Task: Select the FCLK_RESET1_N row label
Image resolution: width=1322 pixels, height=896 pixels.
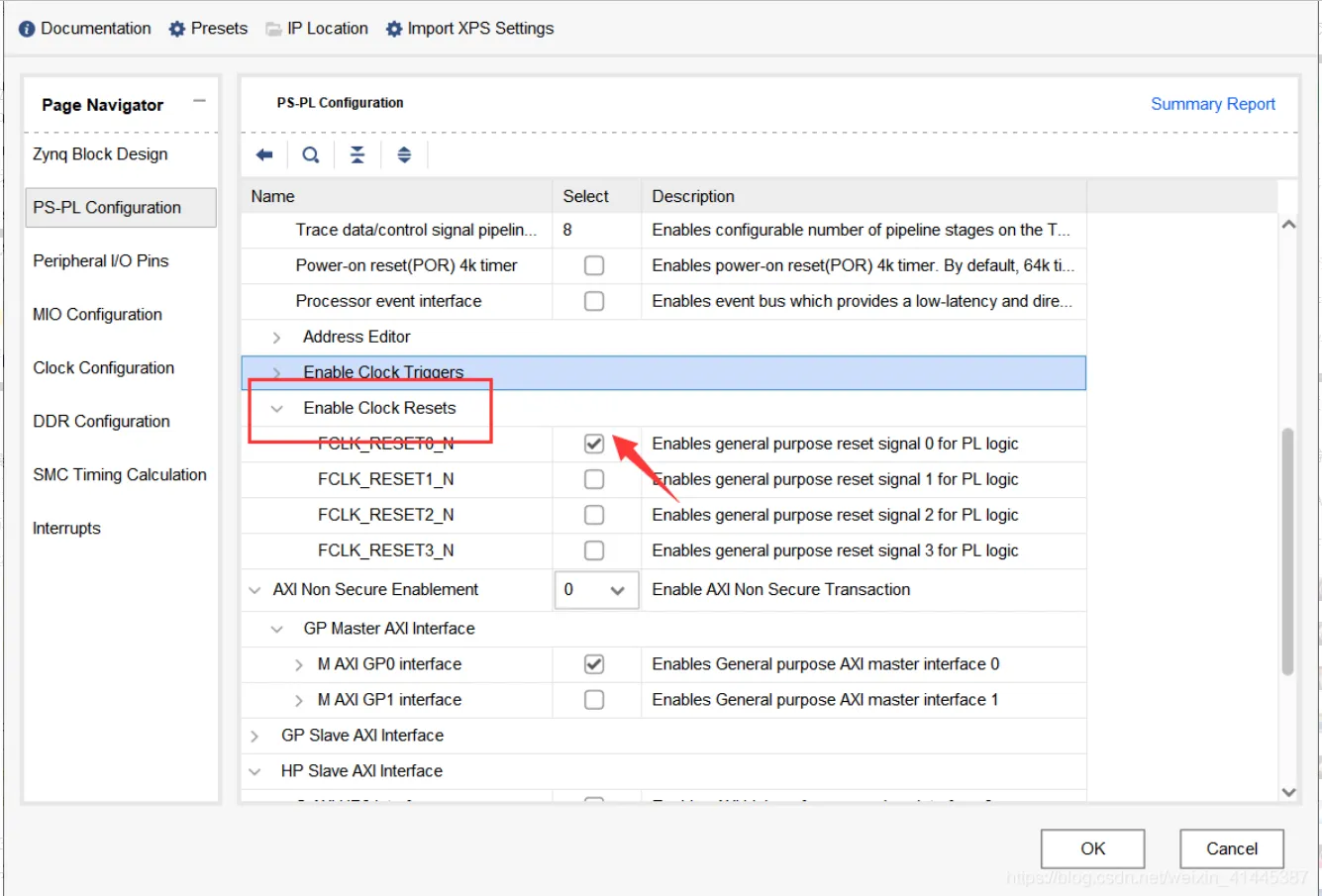Action: 385,479
